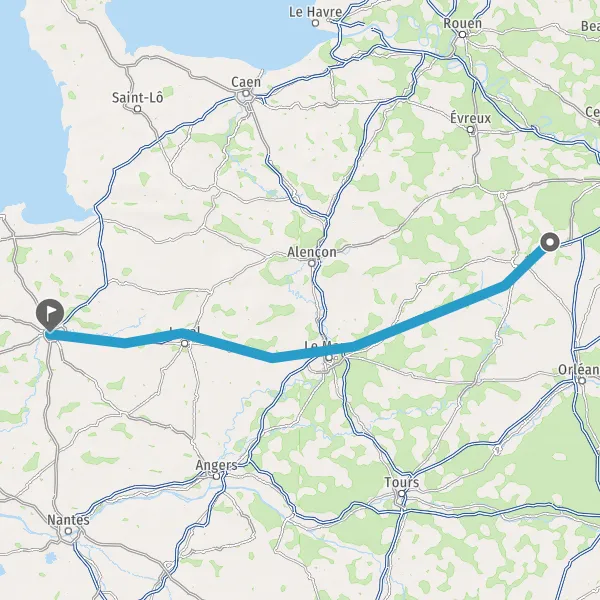Click the blue route line near Le Mans

[306, 354]
